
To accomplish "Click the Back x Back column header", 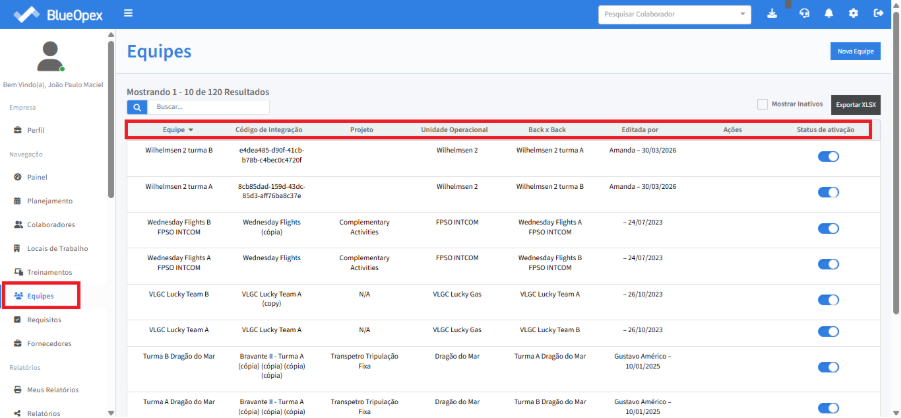I will click(x=547, y=130).
